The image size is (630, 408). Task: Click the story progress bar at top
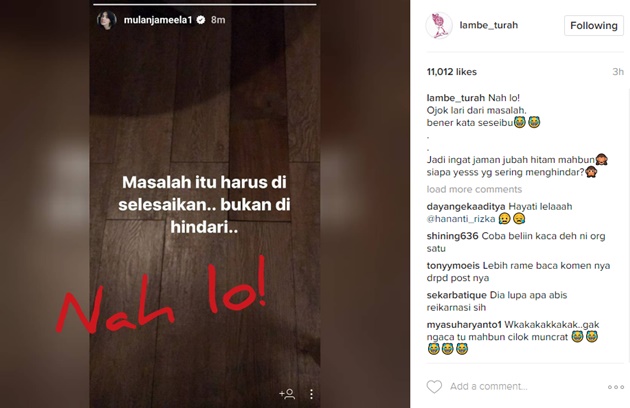click(205, 5)
